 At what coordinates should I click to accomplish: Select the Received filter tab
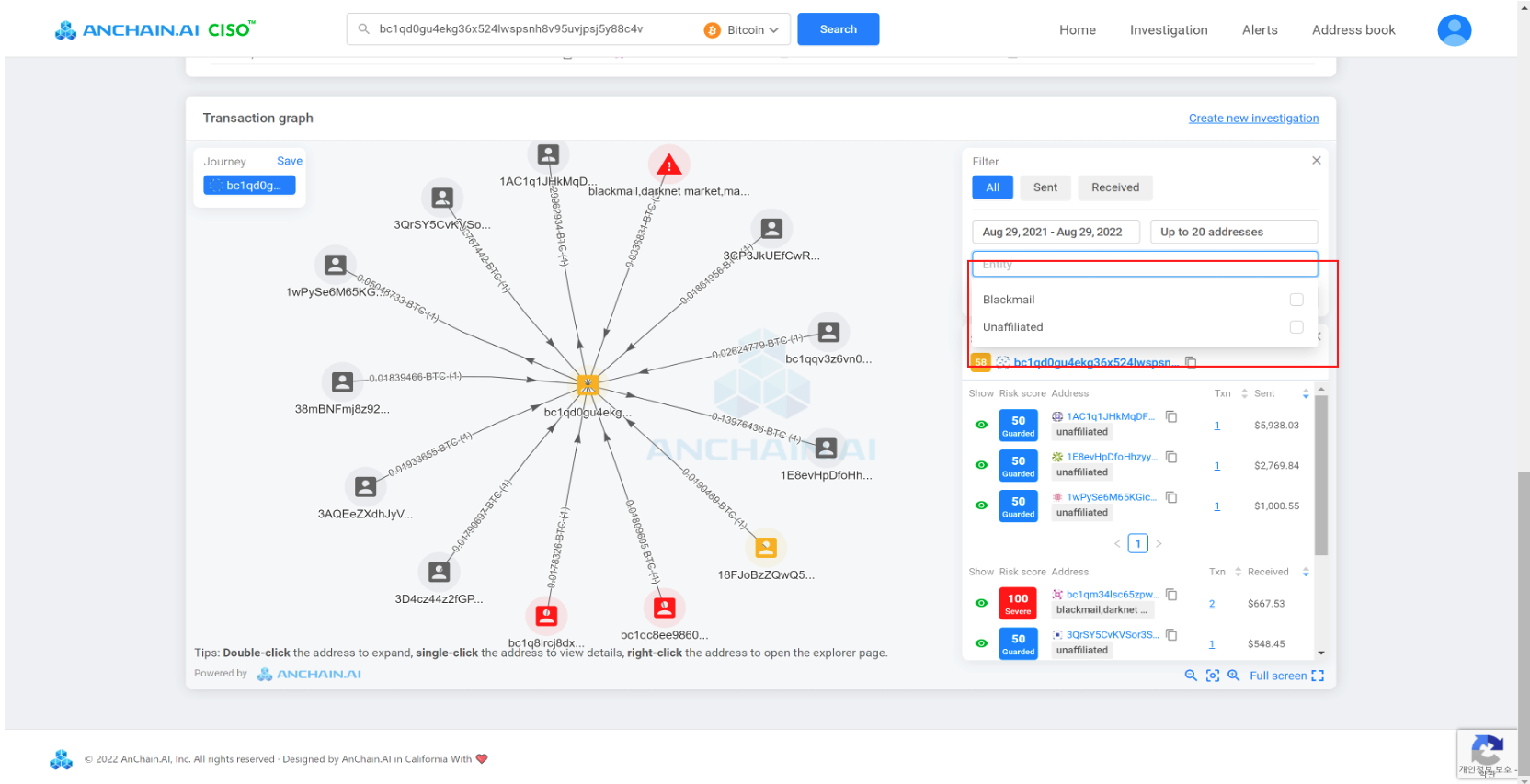coord(1115,187)
